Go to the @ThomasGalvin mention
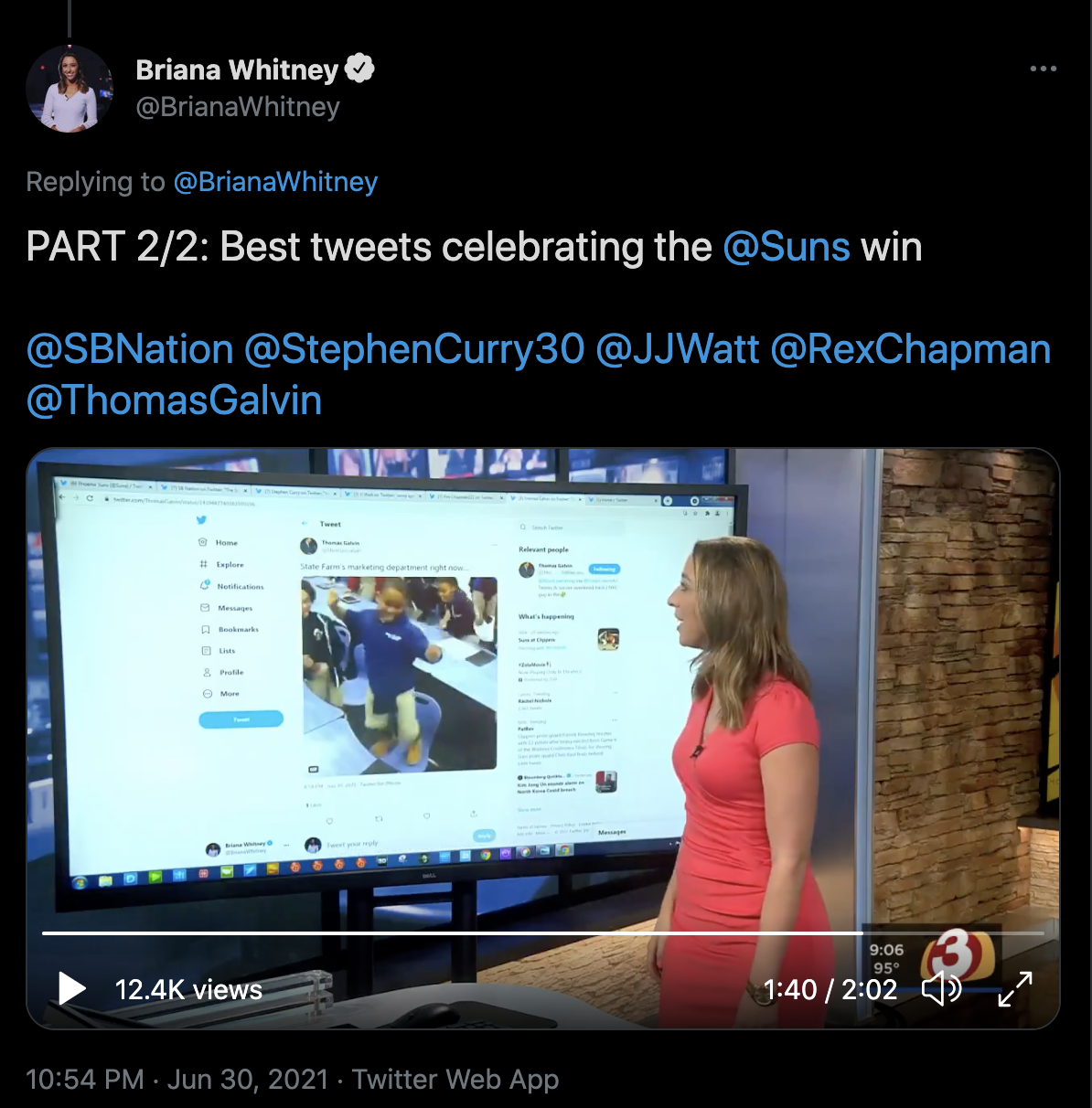The width and height of the screenshot is (1092, 1108). tap(174, 400)
